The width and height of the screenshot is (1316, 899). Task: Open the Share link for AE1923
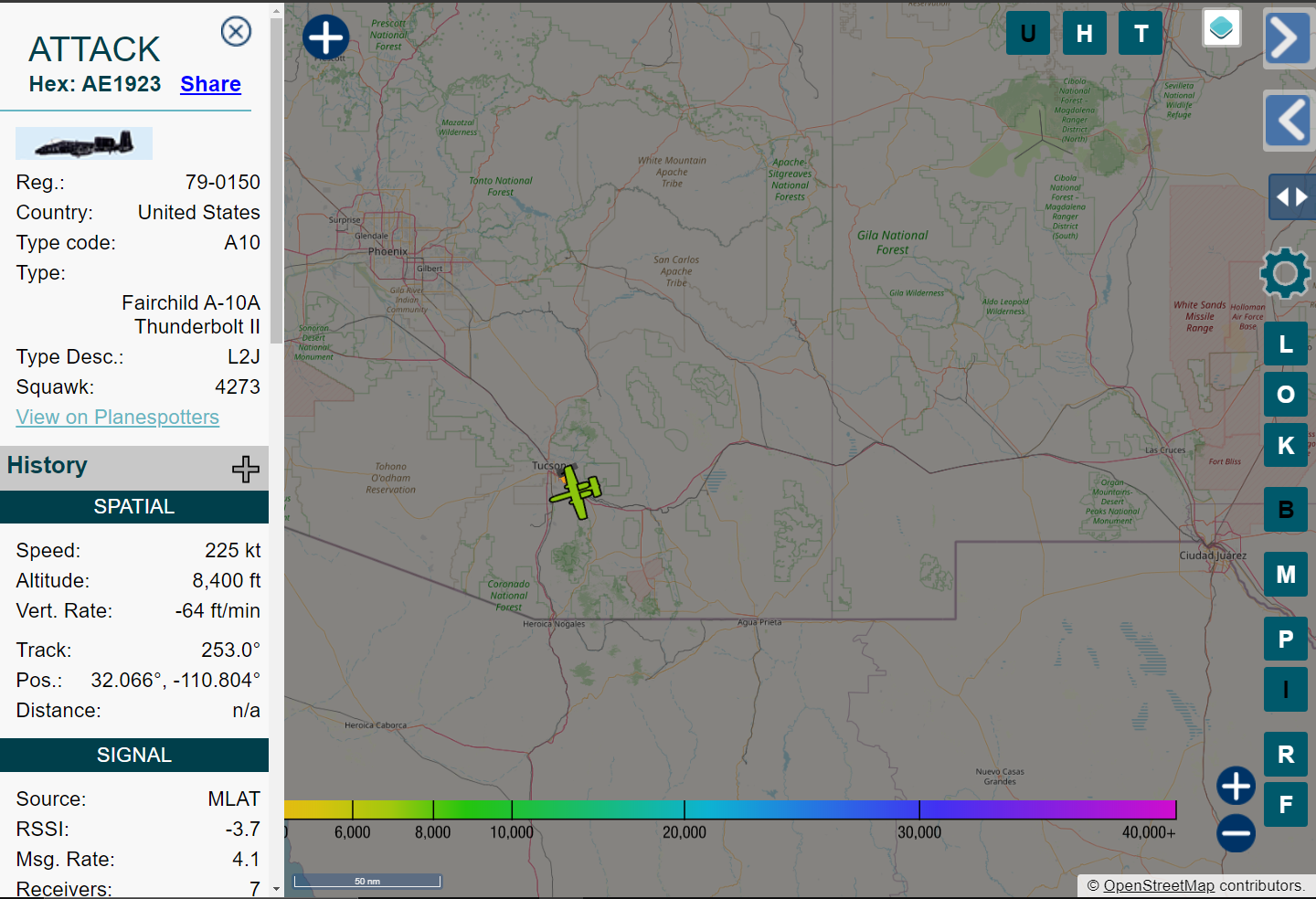tap(210, 84)
